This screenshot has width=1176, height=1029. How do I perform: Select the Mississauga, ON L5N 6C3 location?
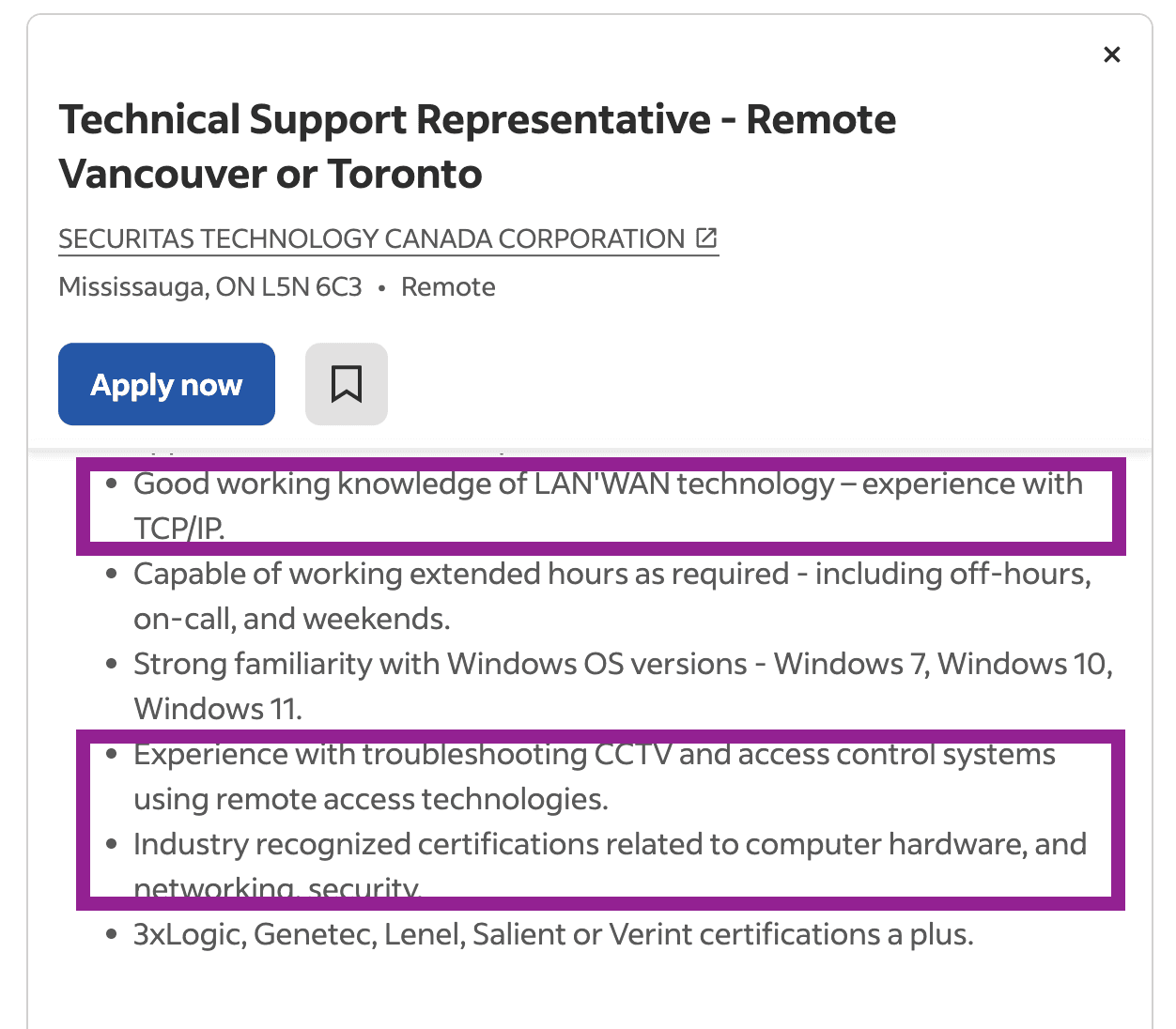(x=209, y=286)
